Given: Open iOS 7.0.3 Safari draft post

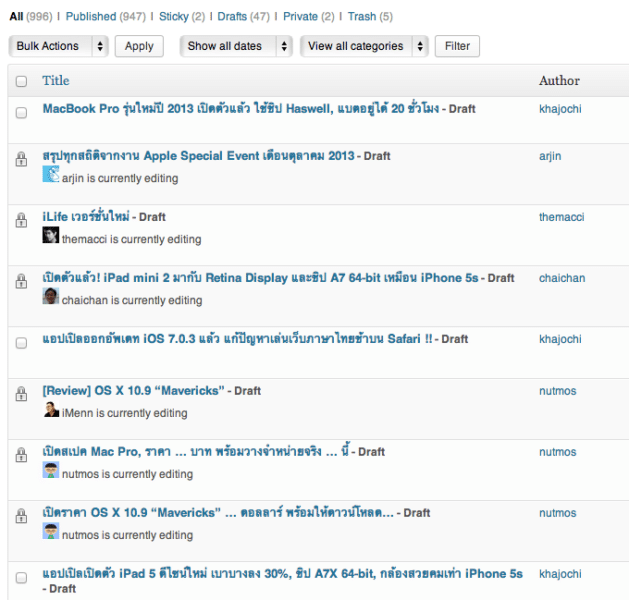Looking at the screenshot, I should [237, 339].
